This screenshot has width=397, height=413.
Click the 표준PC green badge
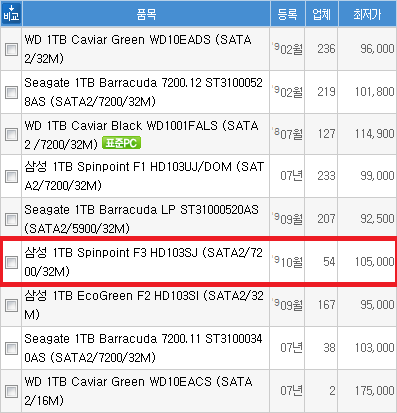pos(121,143)
